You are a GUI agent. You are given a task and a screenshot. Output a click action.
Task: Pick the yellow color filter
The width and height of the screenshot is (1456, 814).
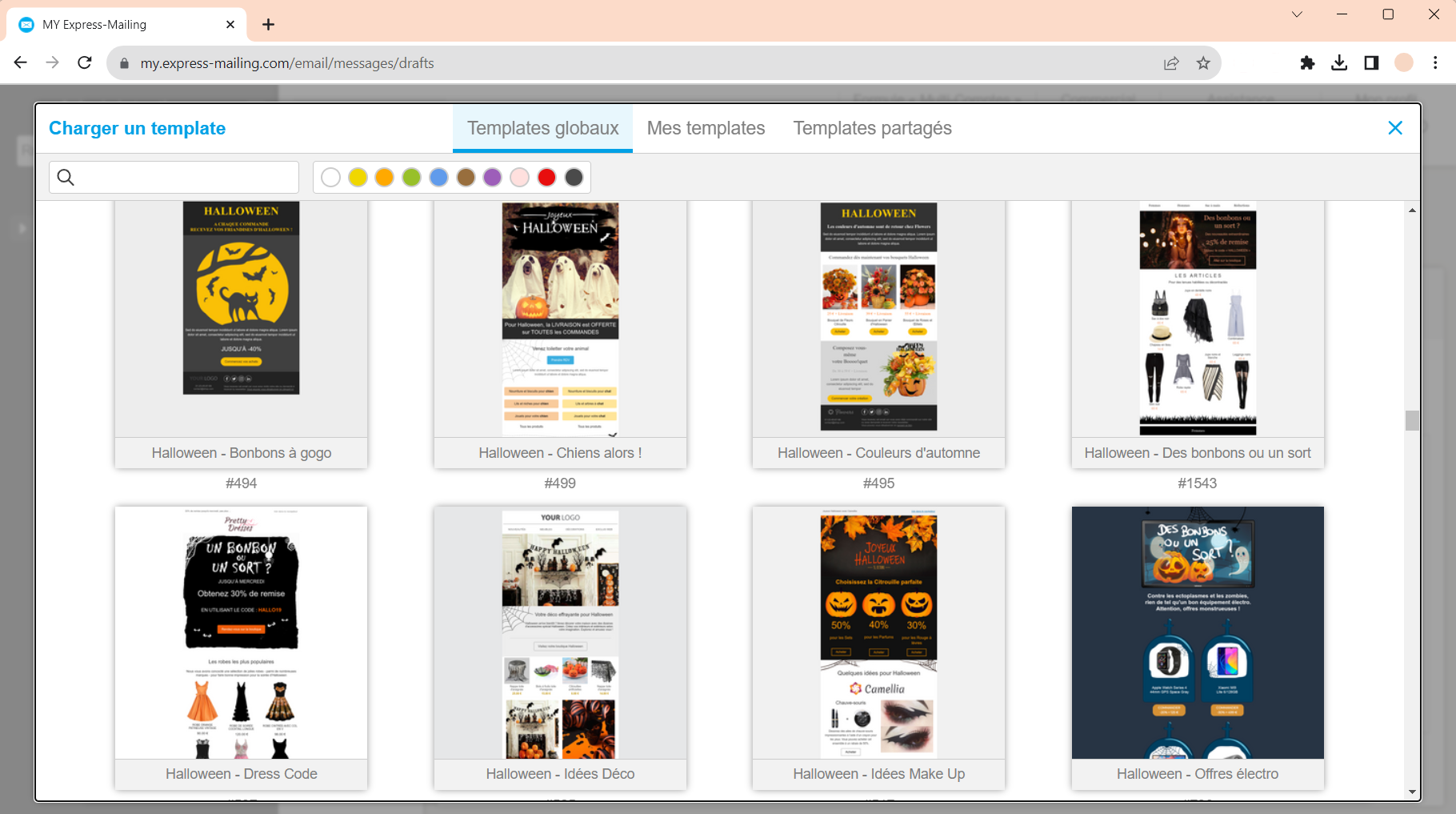358,178
